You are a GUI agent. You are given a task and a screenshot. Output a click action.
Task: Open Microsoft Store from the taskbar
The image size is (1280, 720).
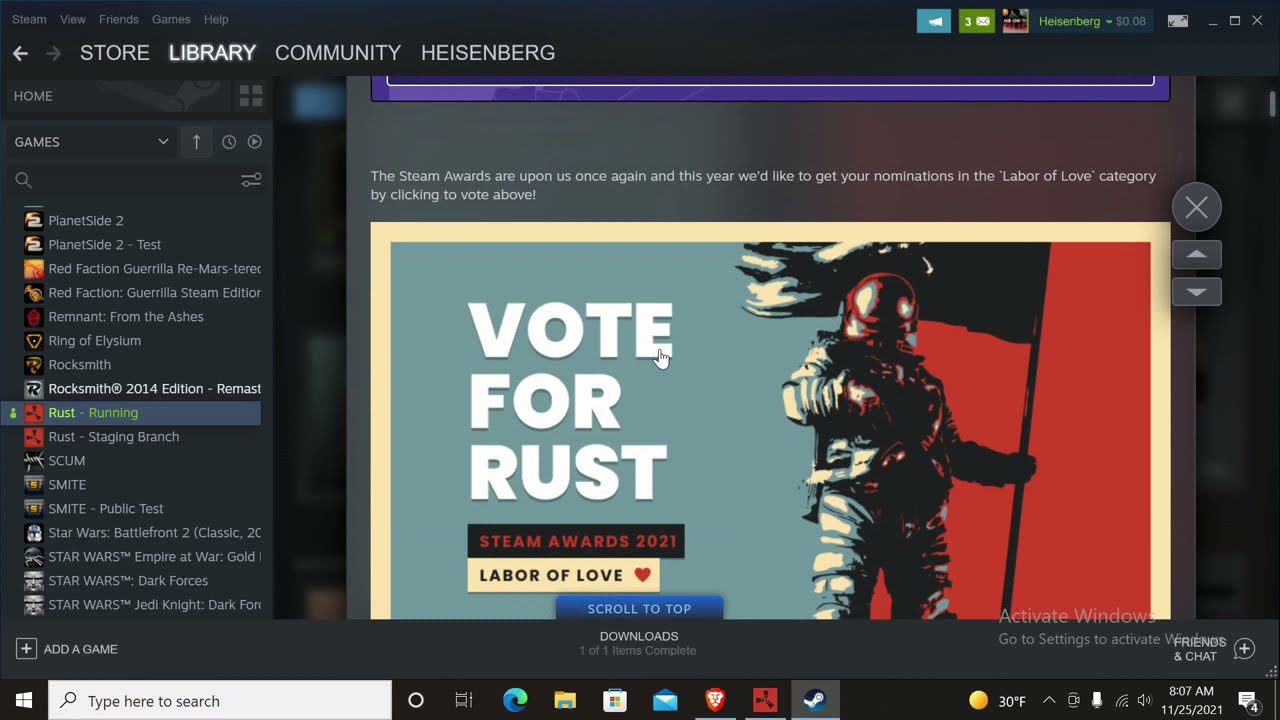pos(615,701)
